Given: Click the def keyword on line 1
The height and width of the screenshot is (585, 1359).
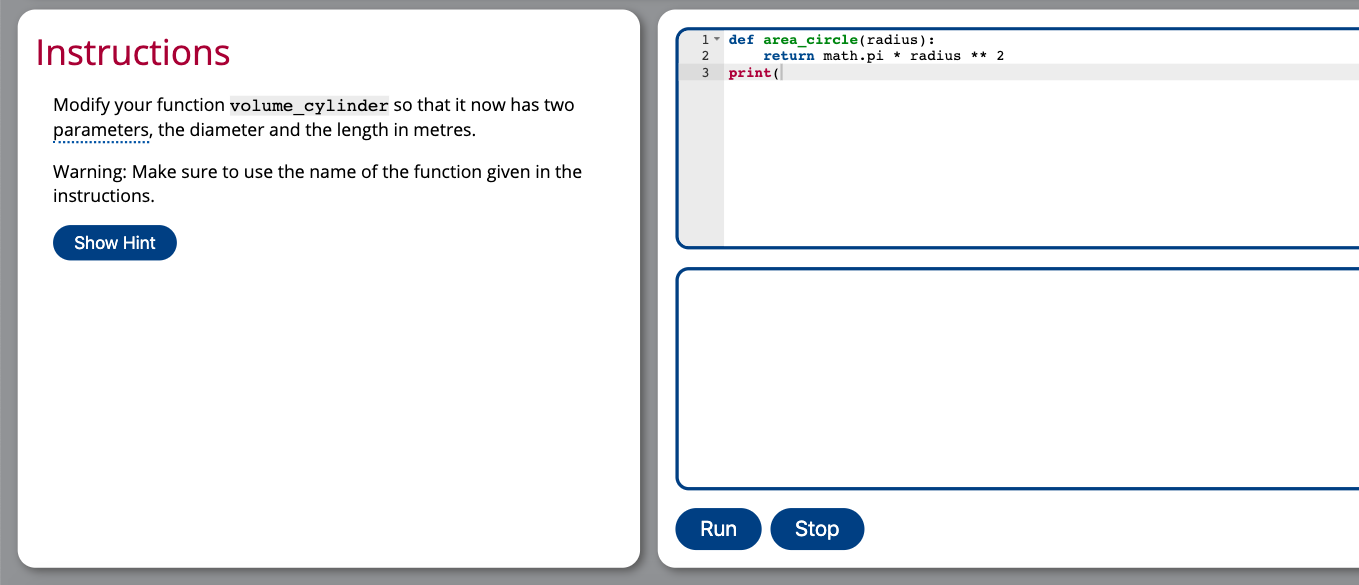Looking at the screenshot, I should 743,39.
